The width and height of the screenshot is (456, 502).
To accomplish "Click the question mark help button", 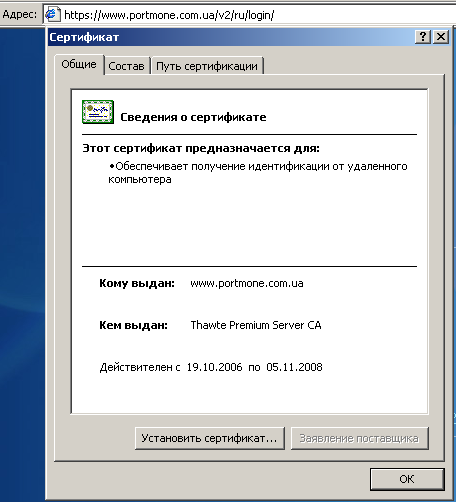I will click(x=423, y=36).
